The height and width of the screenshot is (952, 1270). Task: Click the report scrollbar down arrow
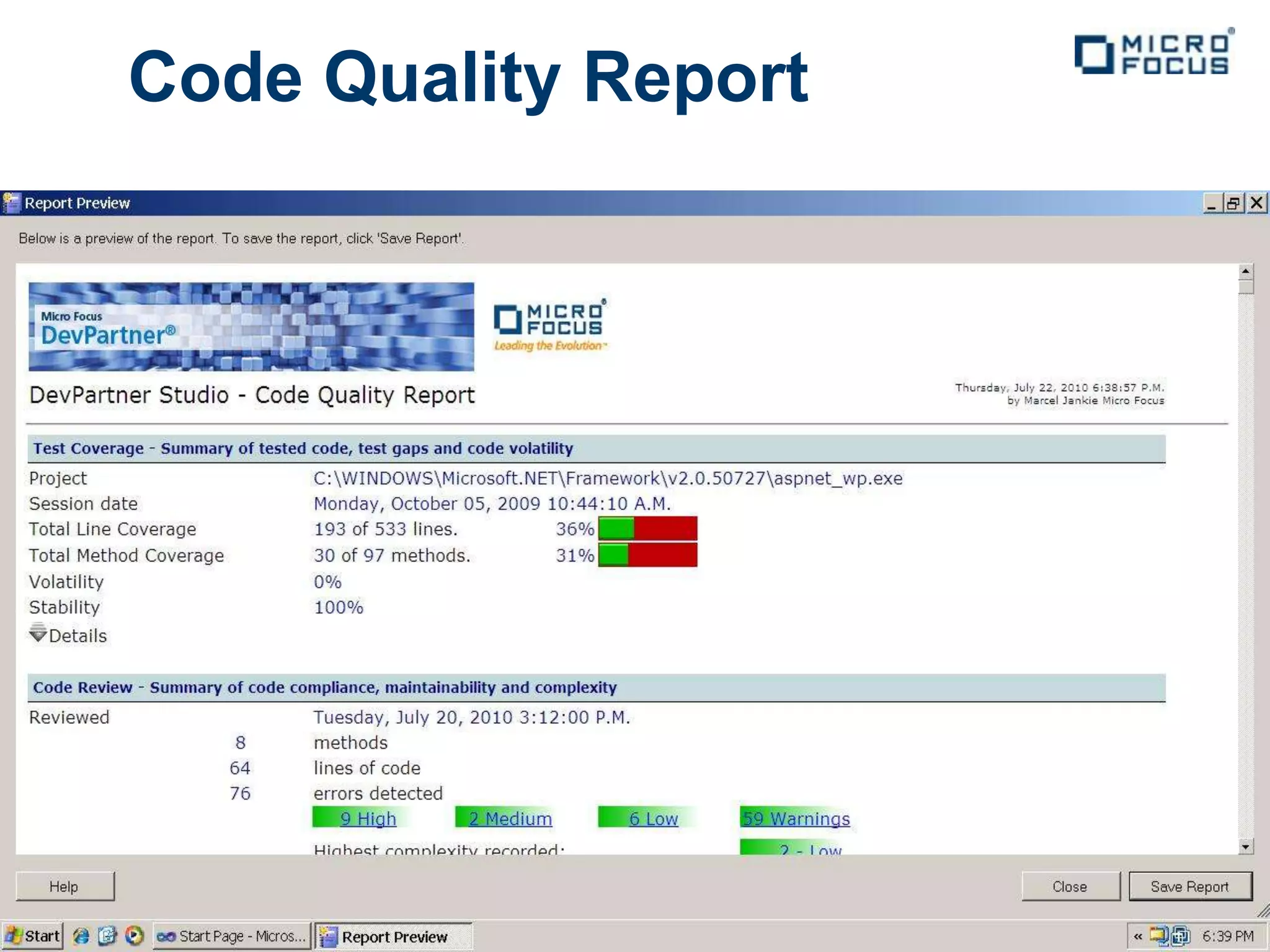[x=1246, y=847]
